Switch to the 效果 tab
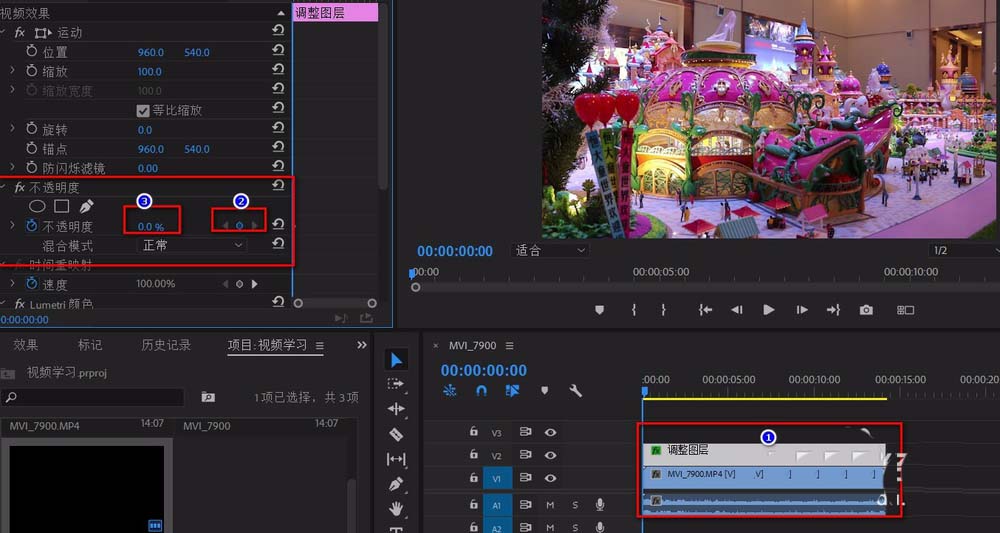The image size is (1000, 533). click(26, 345)
